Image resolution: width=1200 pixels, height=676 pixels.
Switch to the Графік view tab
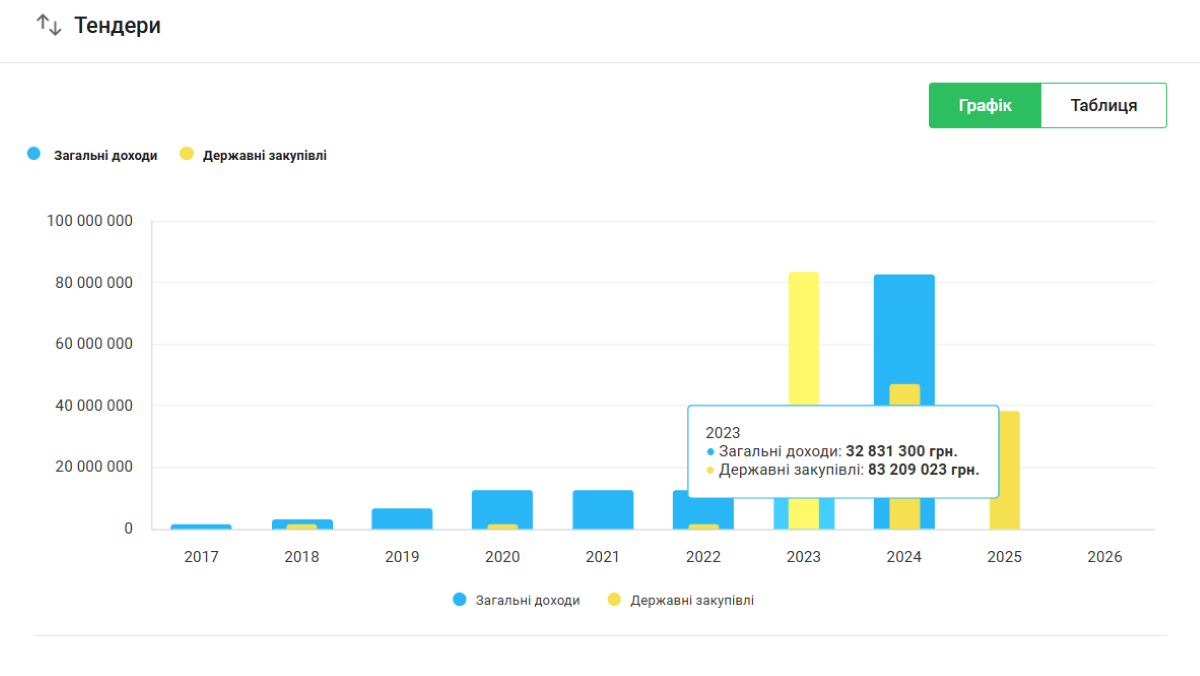pyautogui.click(x=985, y=105)
